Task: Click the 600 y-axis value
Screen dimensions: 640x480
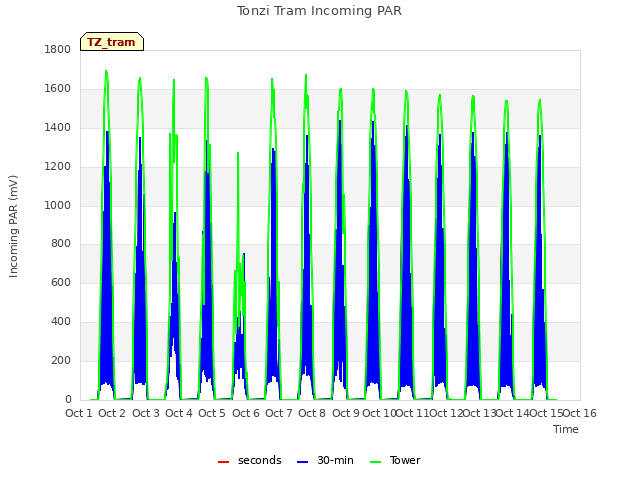Action: click(61, 282)
